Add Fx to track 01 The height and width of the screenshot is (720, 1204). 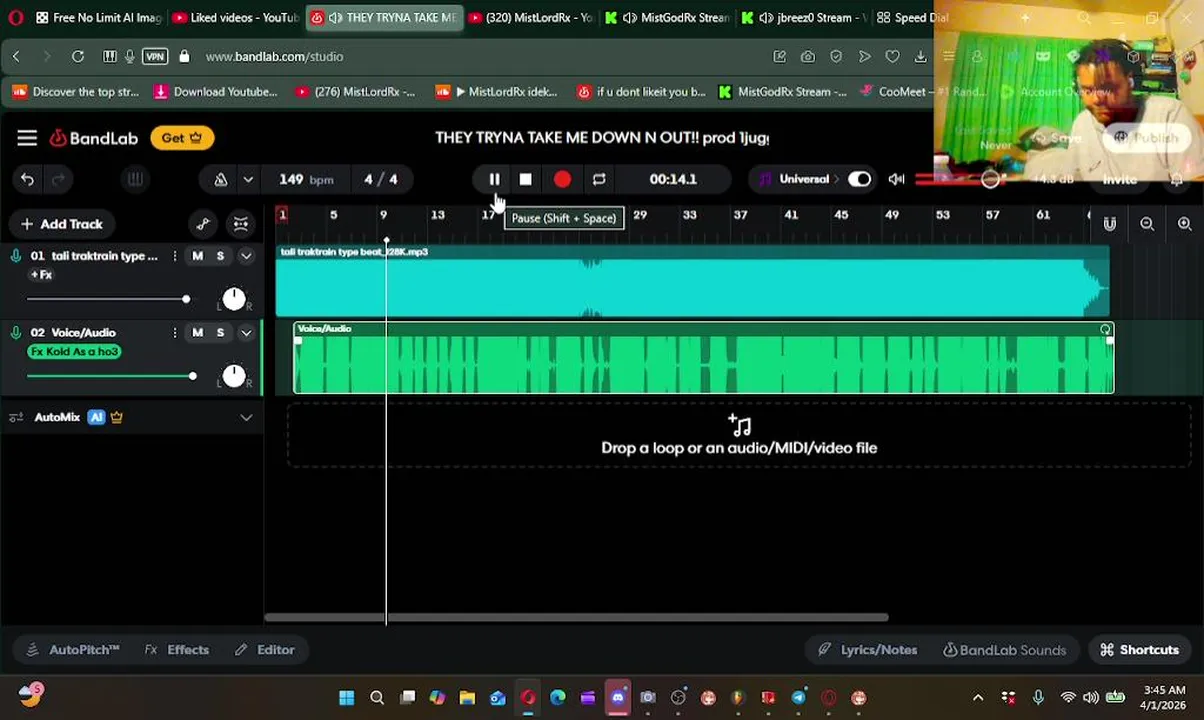coord(41,275)
